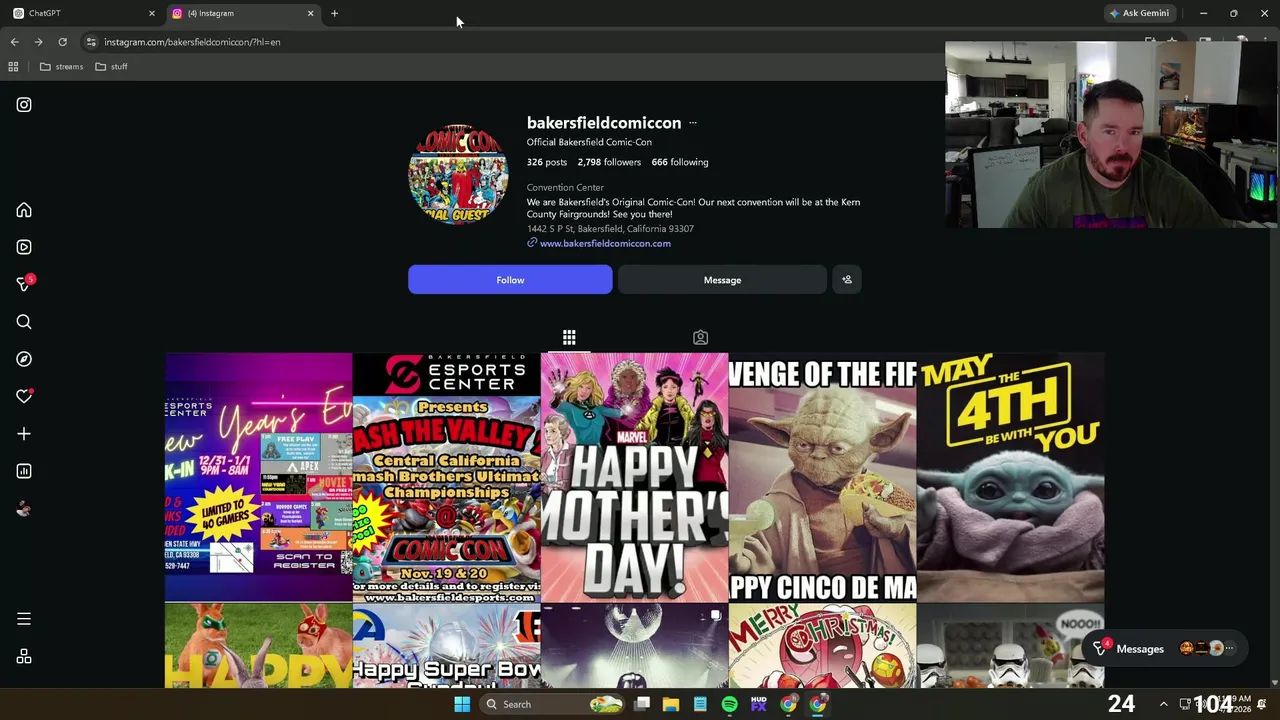This screenshot has height=720, width=1280.
Task: Switch to the Tagged photos tab
Action: pos(700,338)
